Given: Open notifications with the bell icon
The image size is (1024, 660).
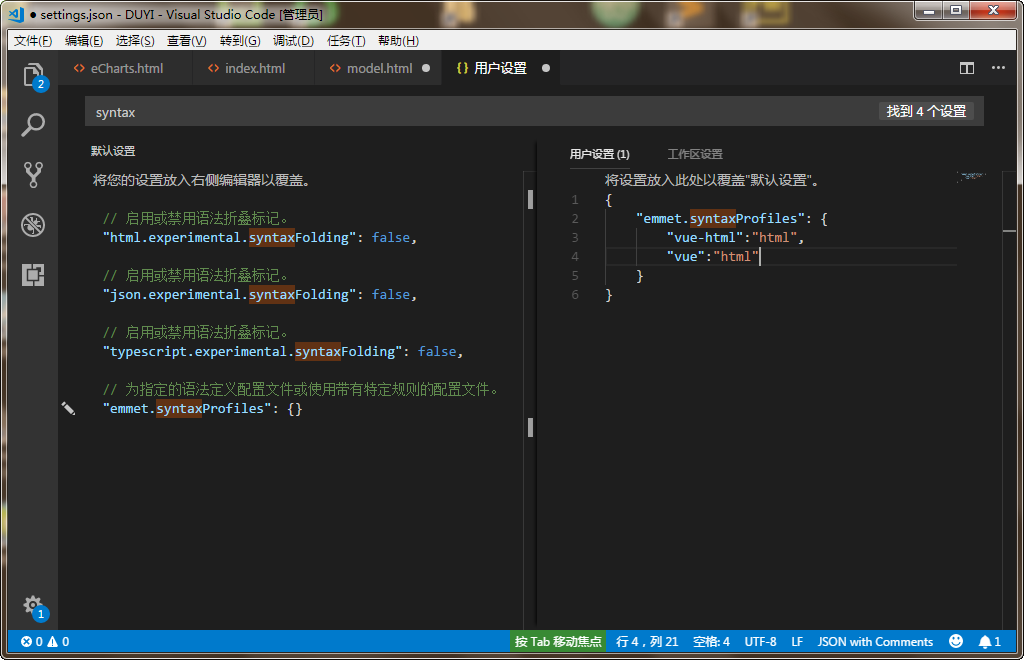Looking at the screenshot, I should point(985,642).
